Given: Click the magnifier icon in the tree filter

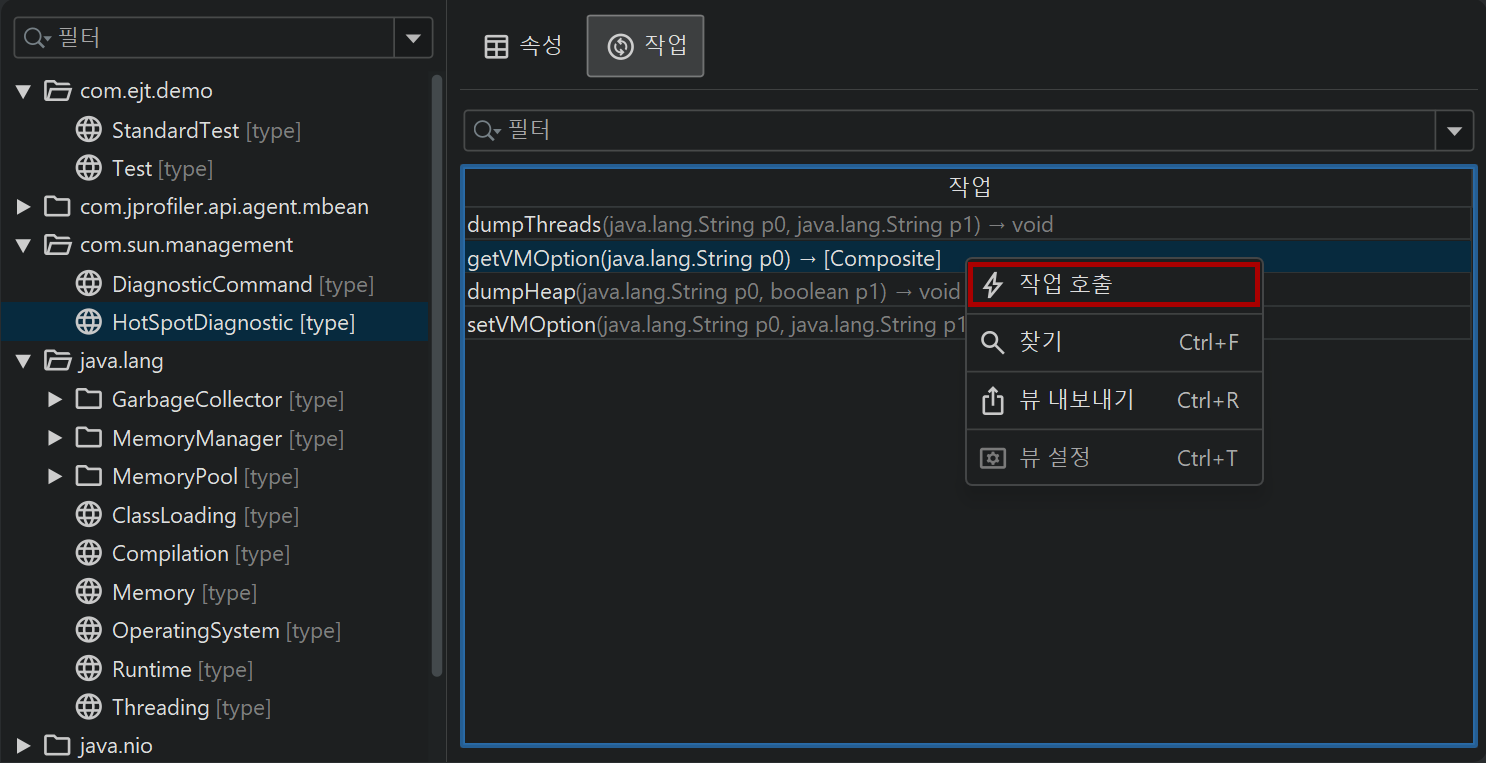Looking at the screenshot, I should click(x=38, y=38).
